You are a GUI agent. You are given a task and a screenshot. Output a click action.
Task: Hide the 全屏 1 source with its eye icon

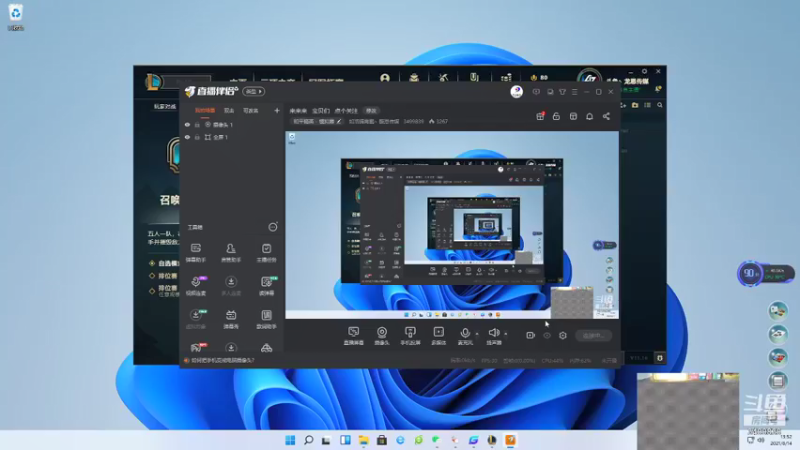pos(187,137)
